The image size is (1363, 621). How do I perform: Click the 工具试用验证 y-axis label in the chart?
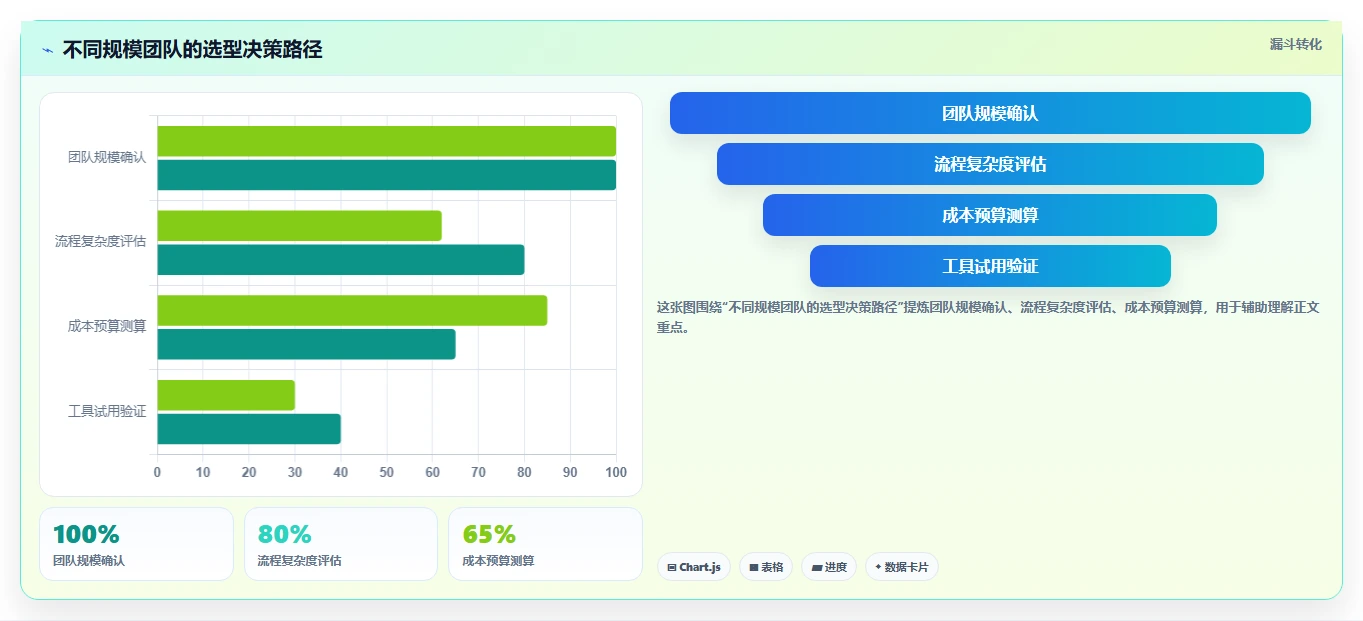coord(107,411)
